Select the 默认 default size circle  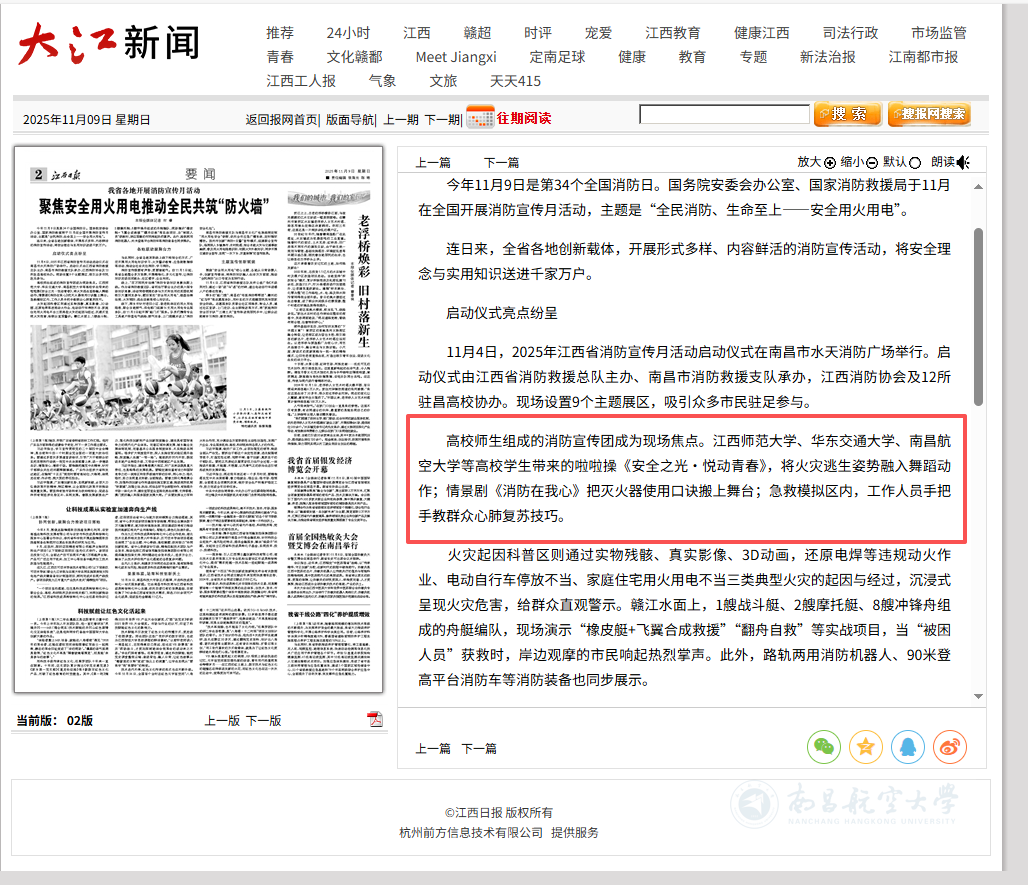(915, 162)
